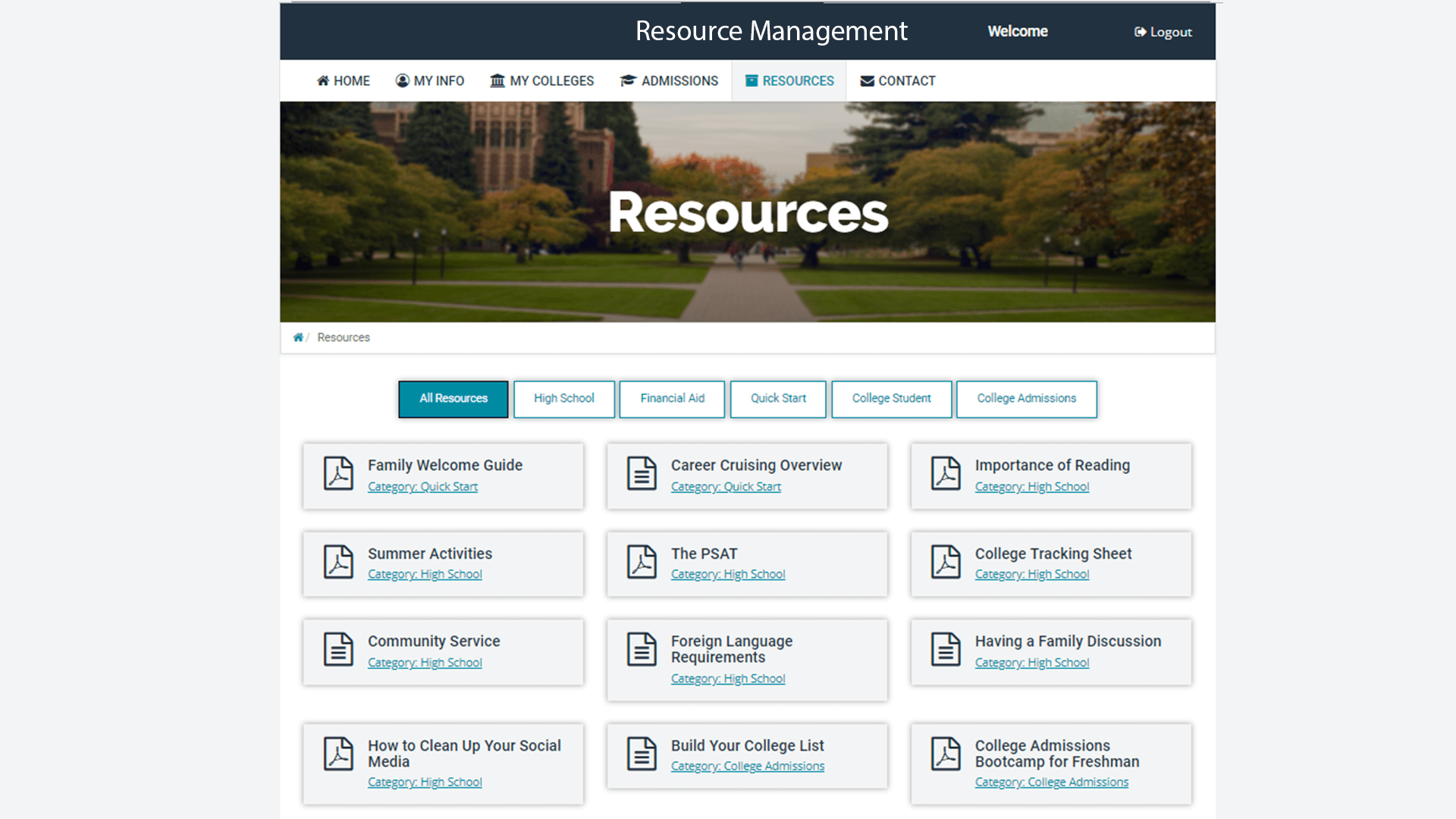This screenshot has width=1456, height=819.
Task: Click PDF icon for Importance of Reading
Action: coord(946,473)
